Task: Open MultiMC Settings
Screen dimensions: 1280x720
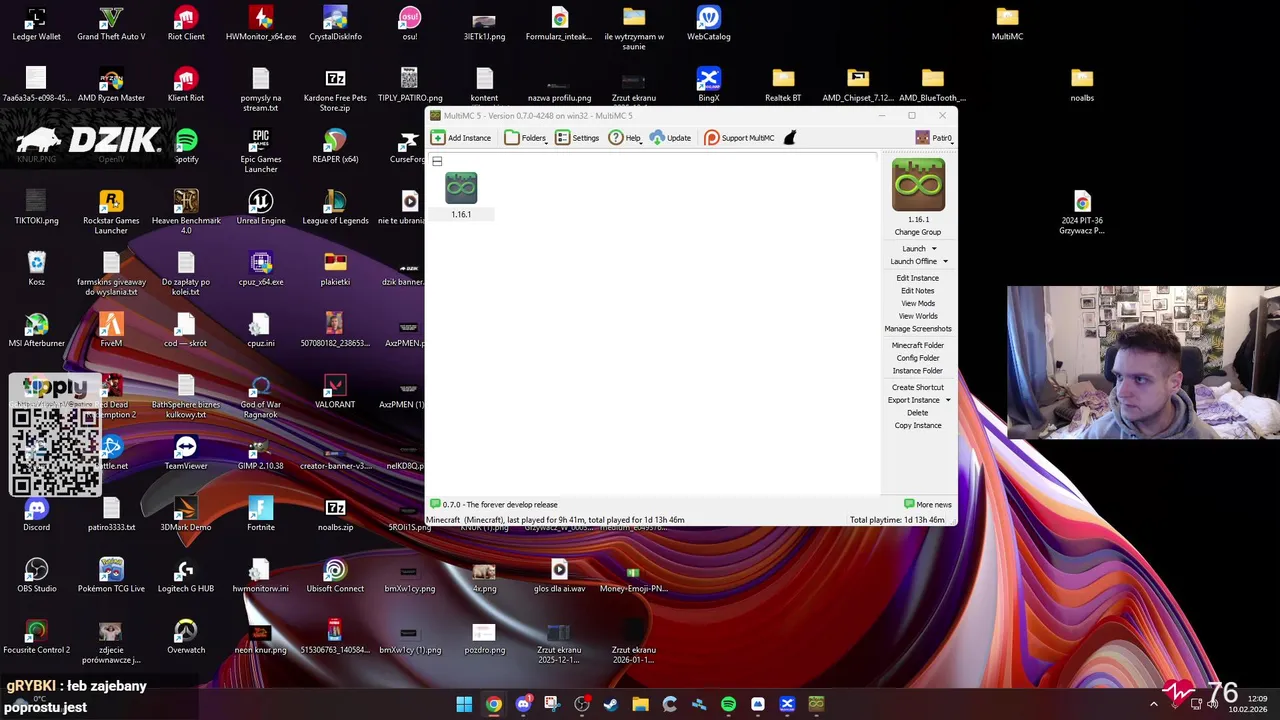Action: tap(577, 138)
